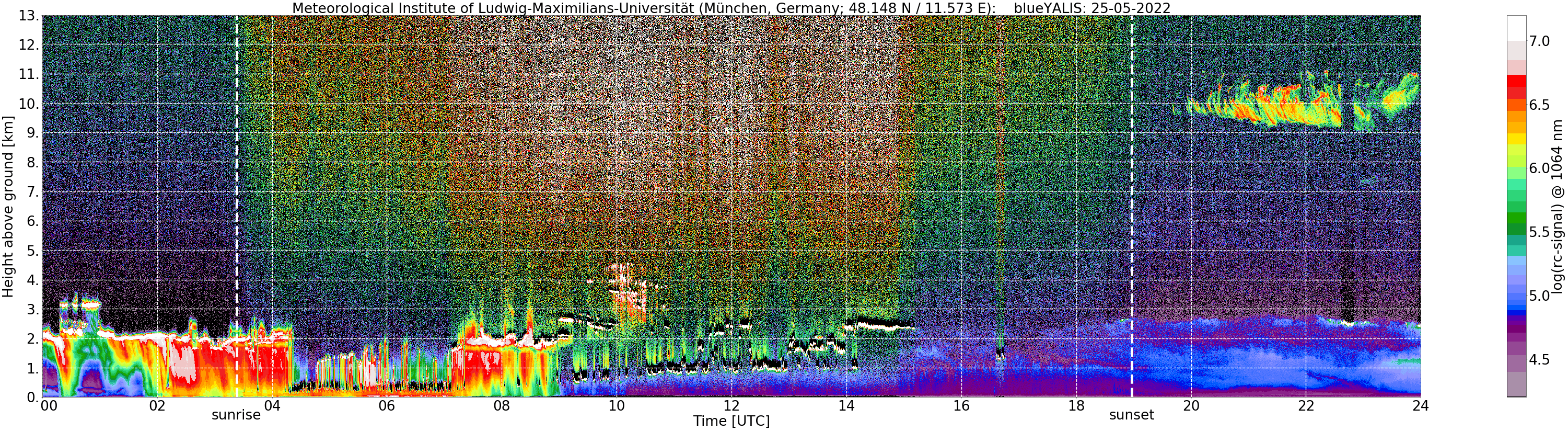
Task: Click the '7.' height tick label
Action: coord(33,192)
